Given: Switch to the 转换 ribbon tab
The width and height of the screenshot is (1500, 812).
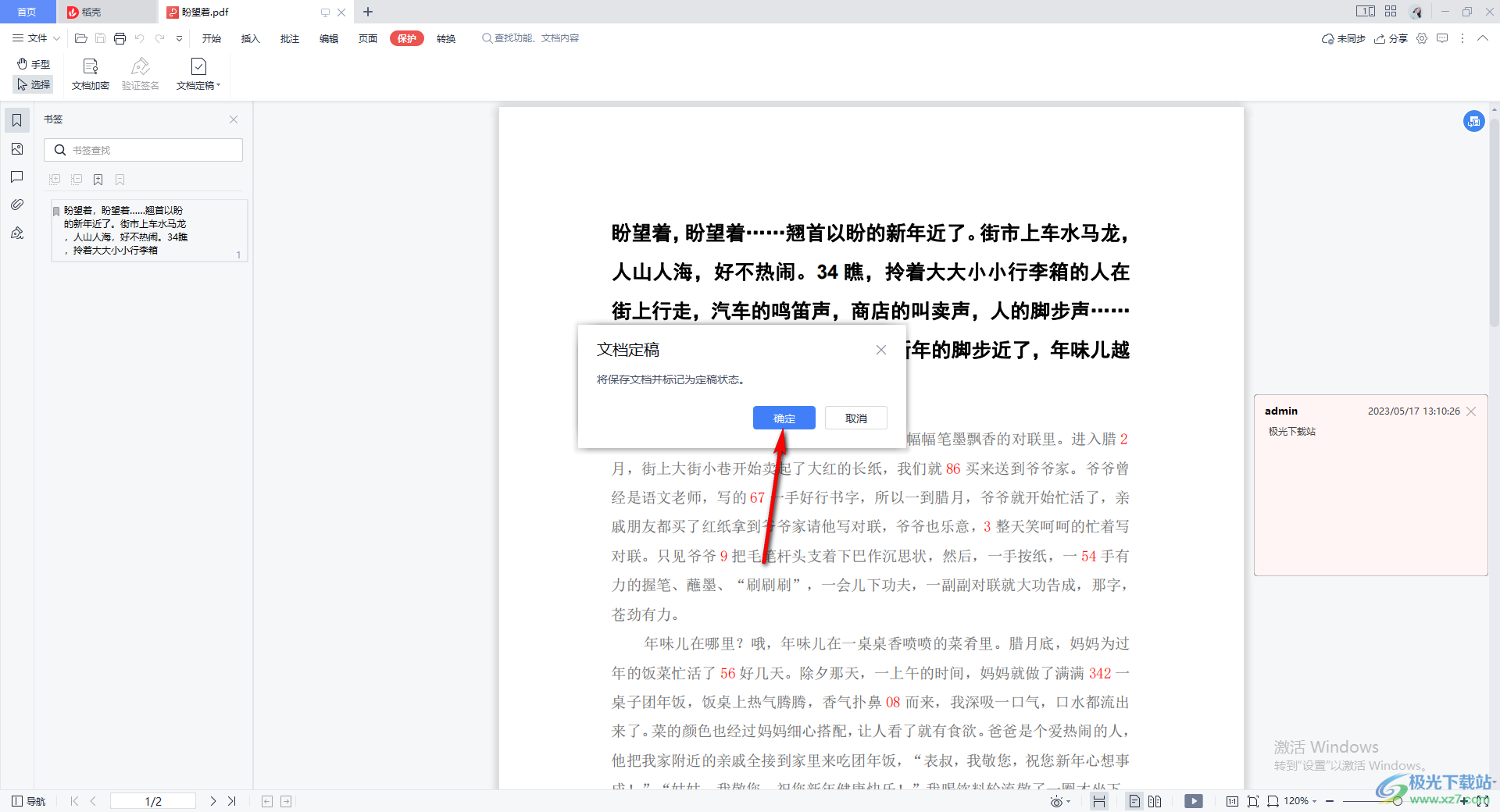Looking at the screenshot, I should (x=446, y=38).
